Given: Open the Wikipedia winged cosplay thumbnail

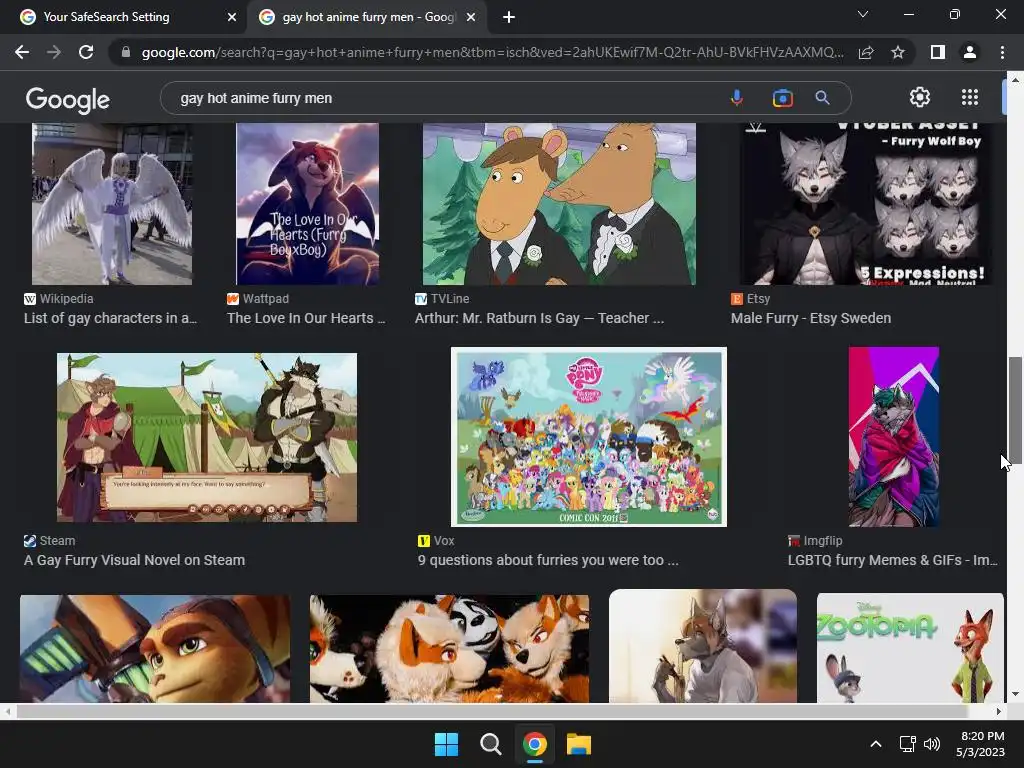Looking at the screenshot, I should pyautogui.click(x=112, y=204).
